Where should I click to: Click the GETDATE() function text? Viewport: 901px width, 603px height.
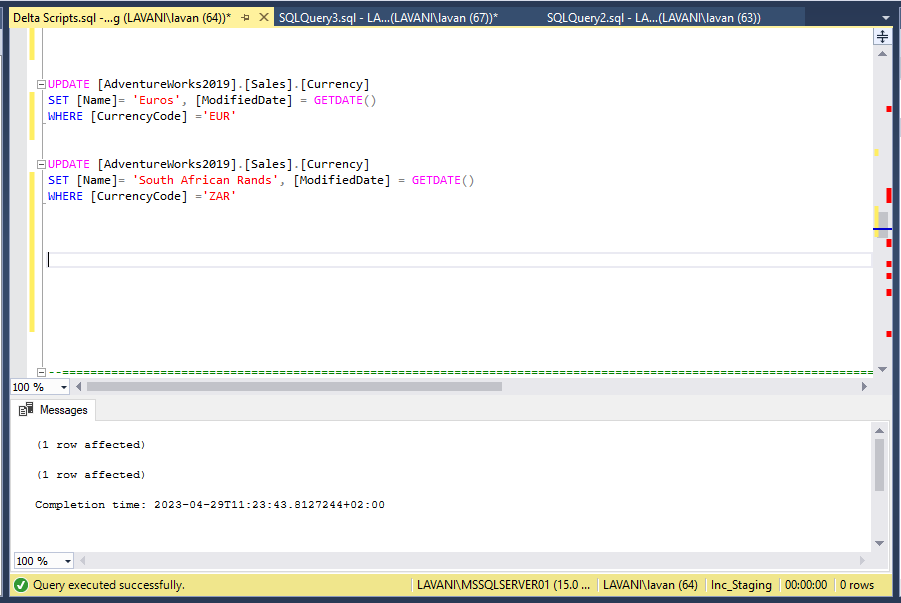coord(343,99)
